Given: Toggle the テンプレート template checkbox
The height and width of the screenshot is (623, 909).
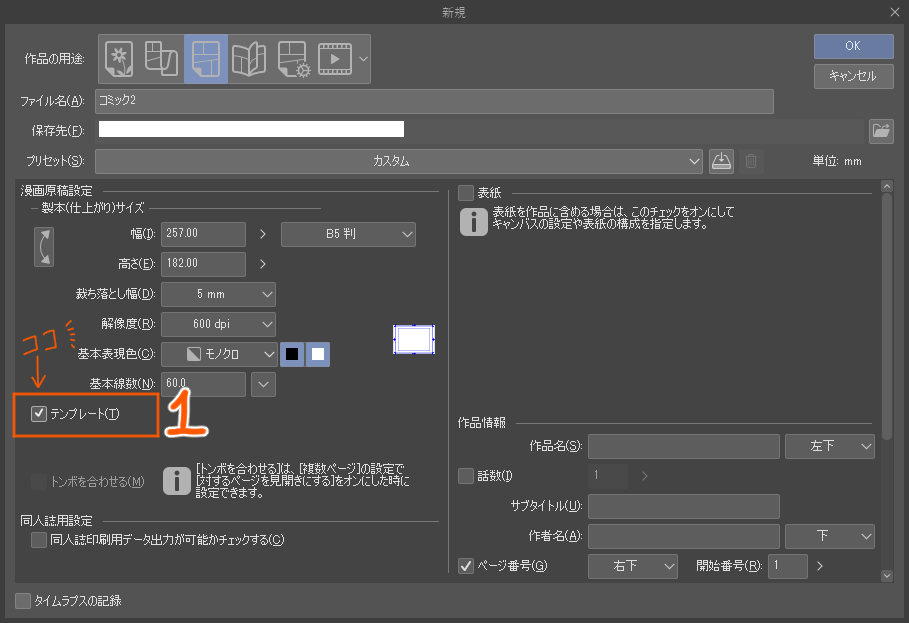Looking at the screenshot, I should point(38,414).
